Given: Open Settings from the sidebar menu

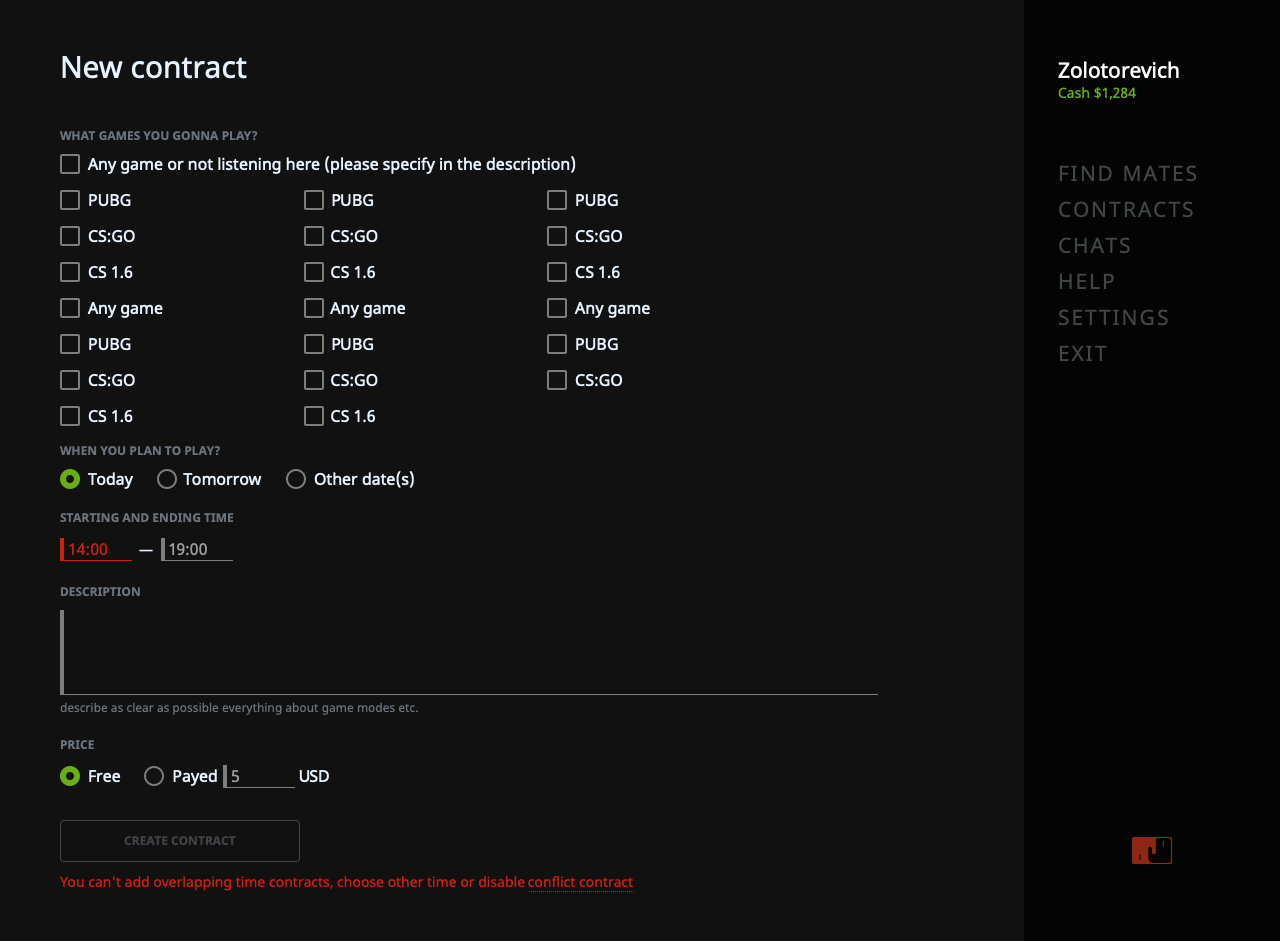Looking at the screenshot, I should tap(1114, 317).
